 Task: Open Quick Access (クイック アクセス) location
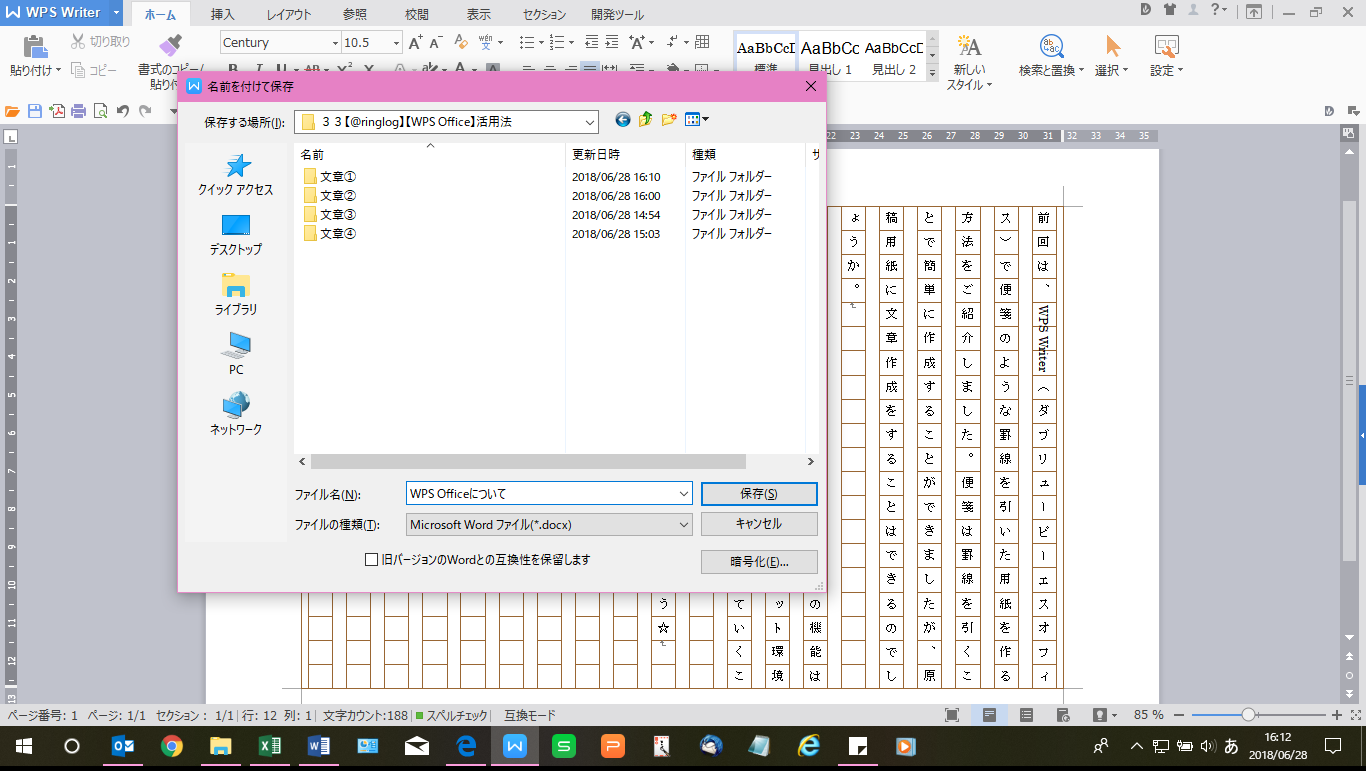236,175
